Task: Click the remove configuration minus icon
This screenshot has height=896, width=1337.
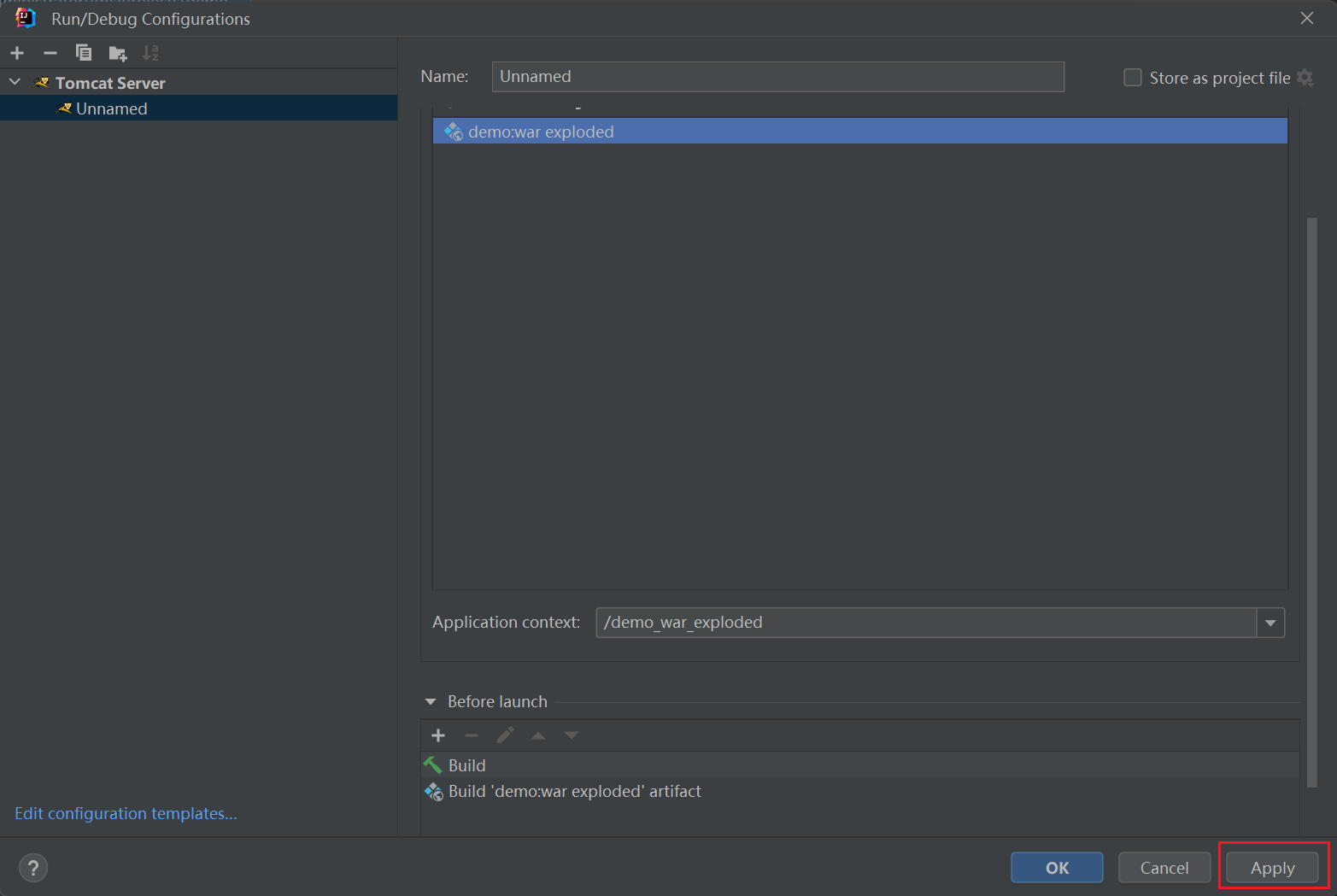Action: click(50, 53)
